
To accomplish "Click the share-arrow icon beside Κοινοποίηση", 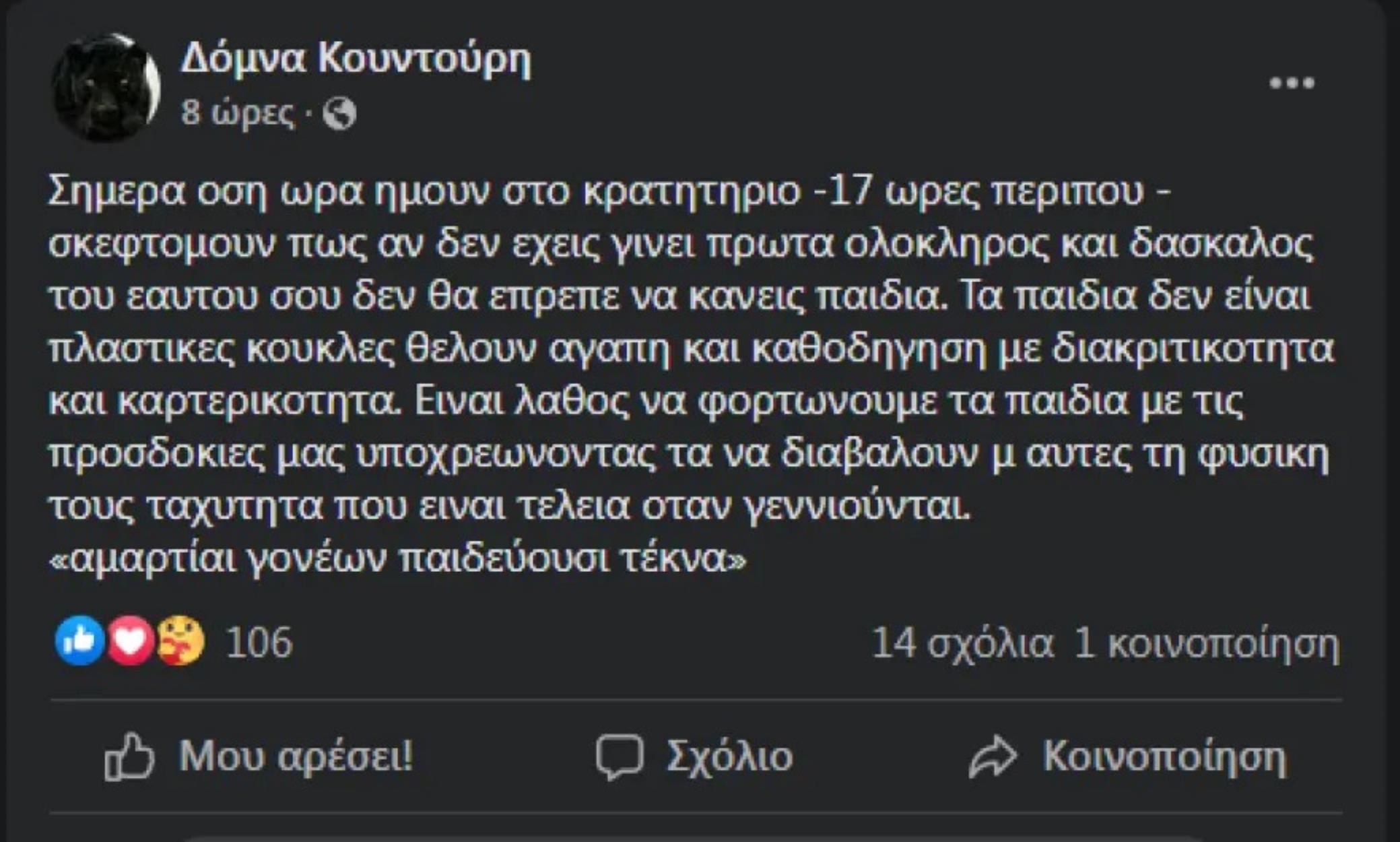I will [x=992, y=757].
